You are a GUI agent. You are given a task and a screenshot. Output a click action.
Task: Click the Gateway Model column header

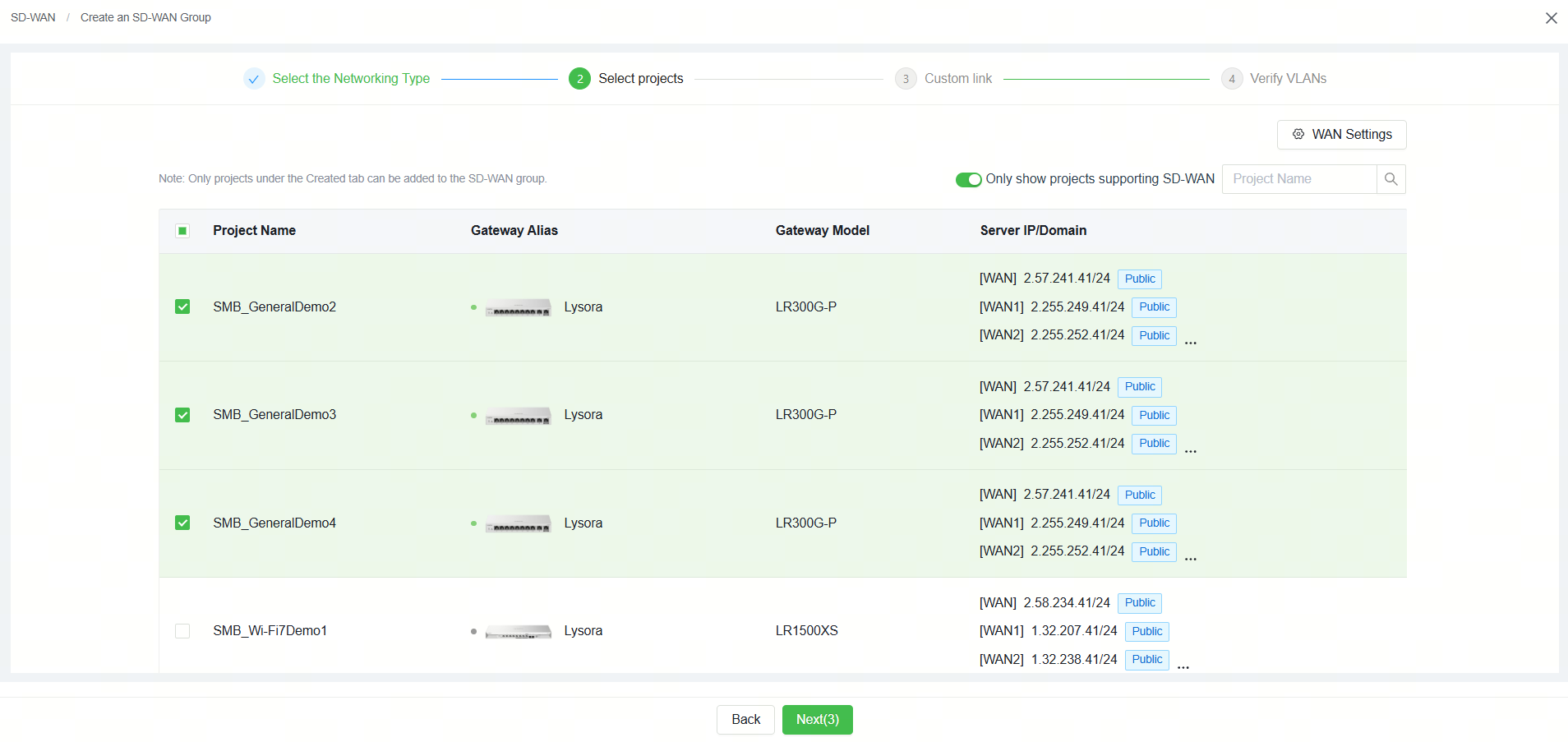pos(822,231)
